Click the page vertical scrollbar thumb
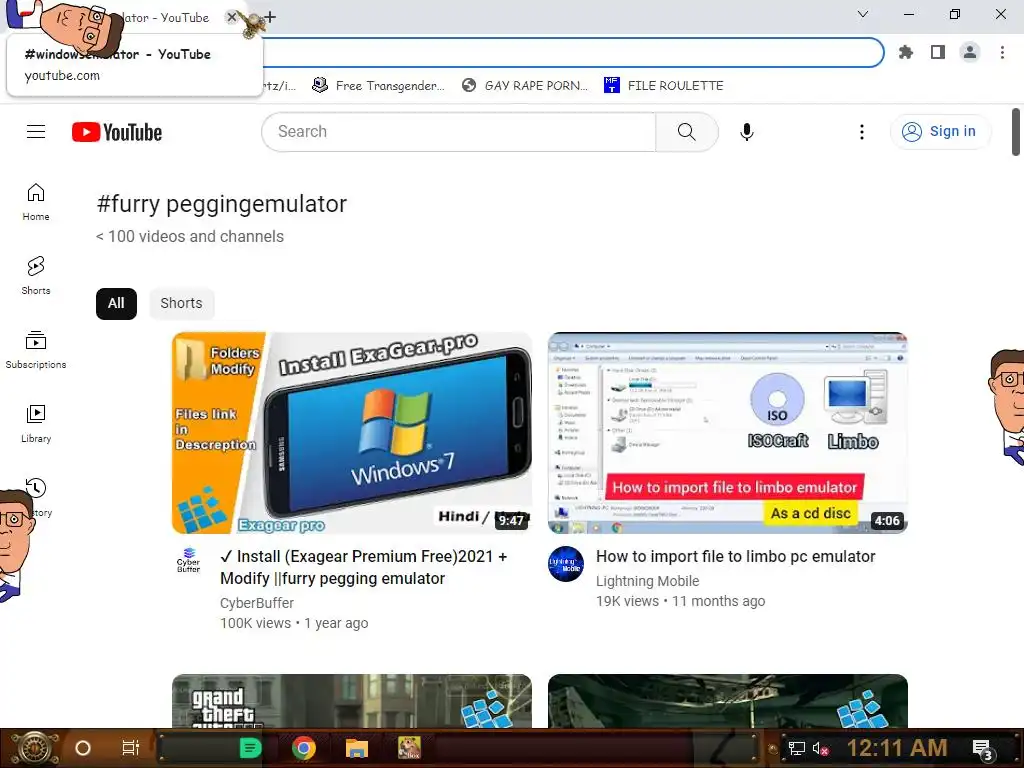This screenshot has height=768, width=1024. click(1016, 132)
